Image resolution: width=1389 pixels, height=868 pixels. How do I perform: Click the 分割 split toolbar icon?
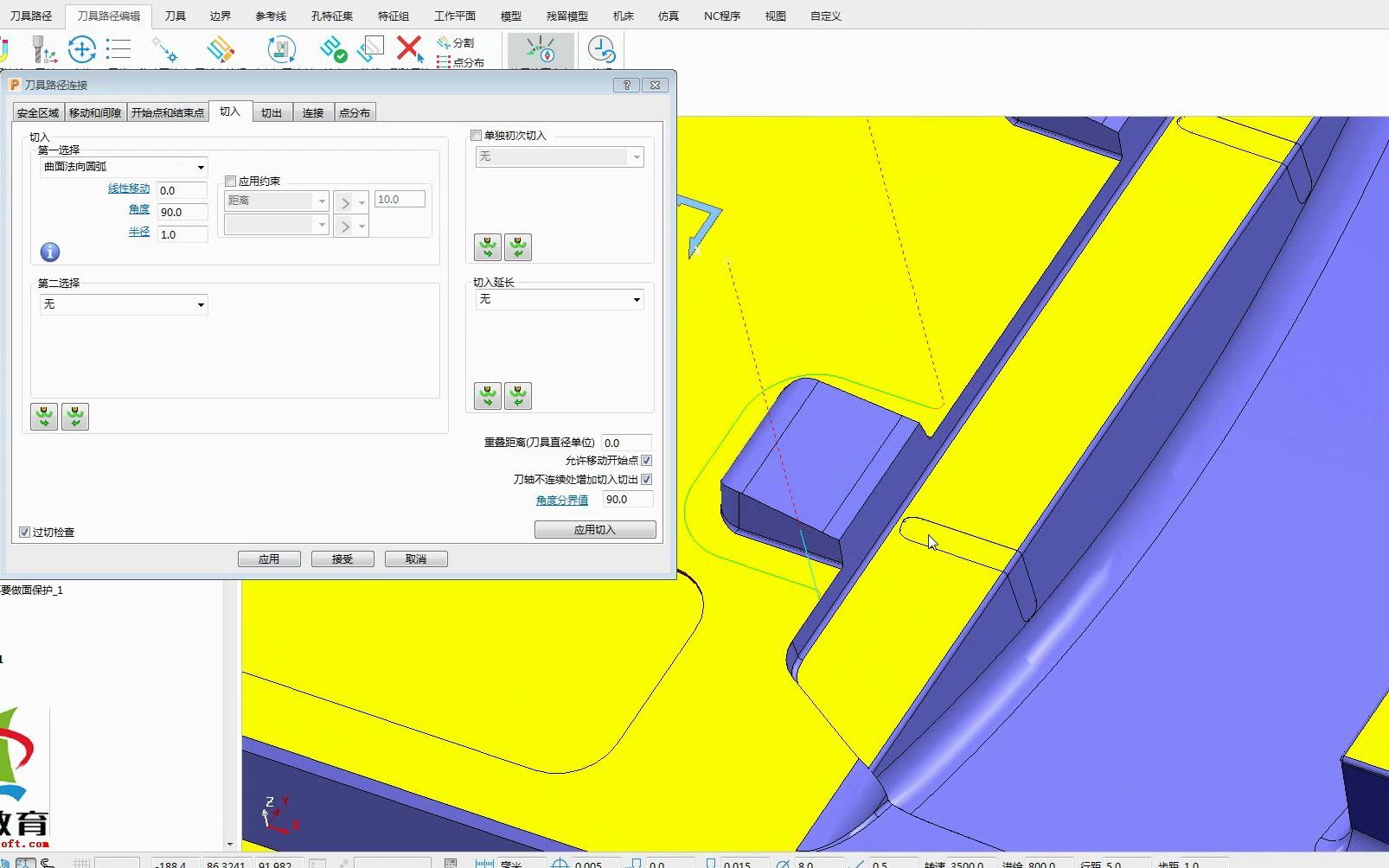456,42
